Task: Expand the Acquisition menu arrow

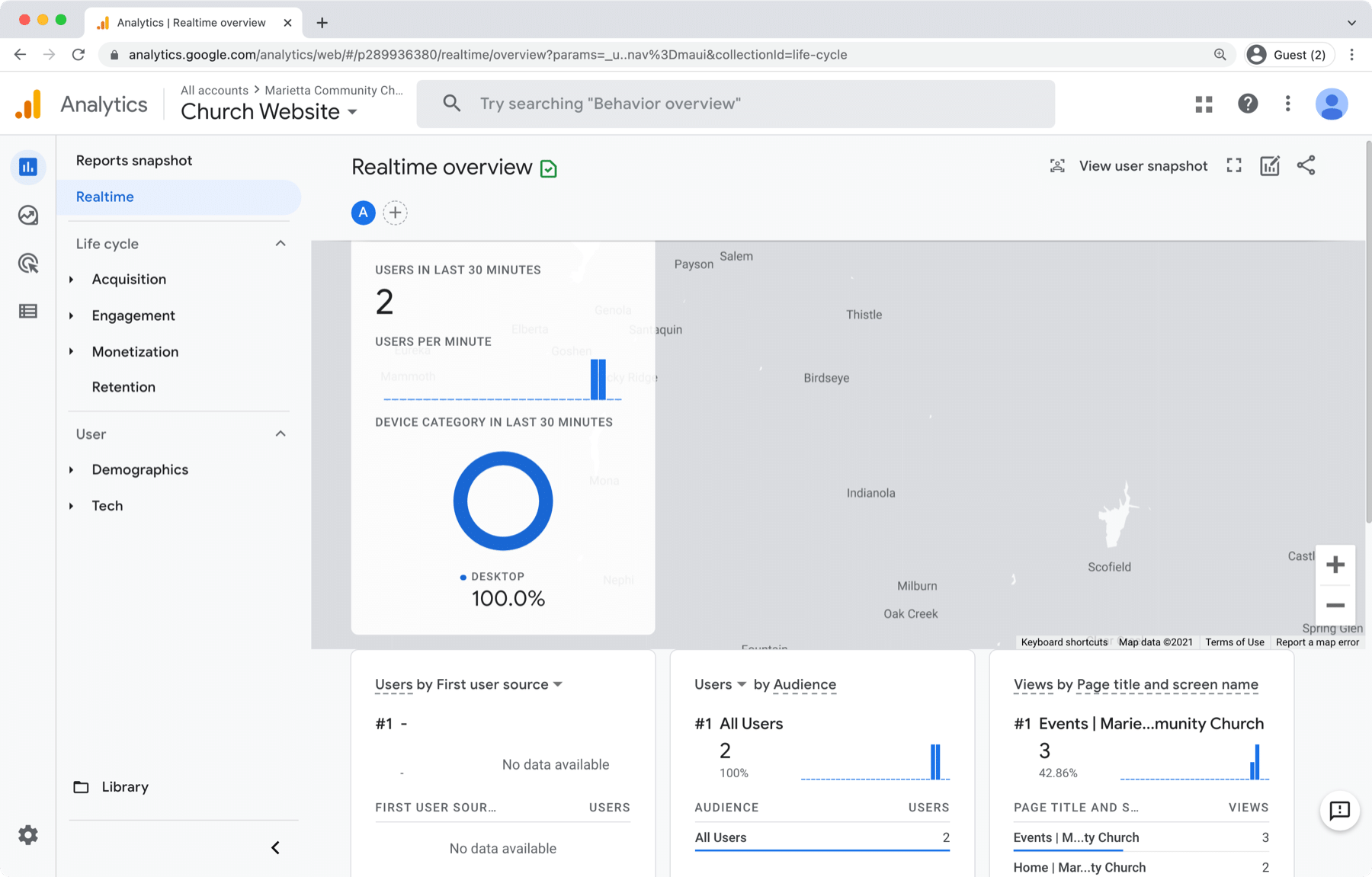Action: (x=72, y=280)
